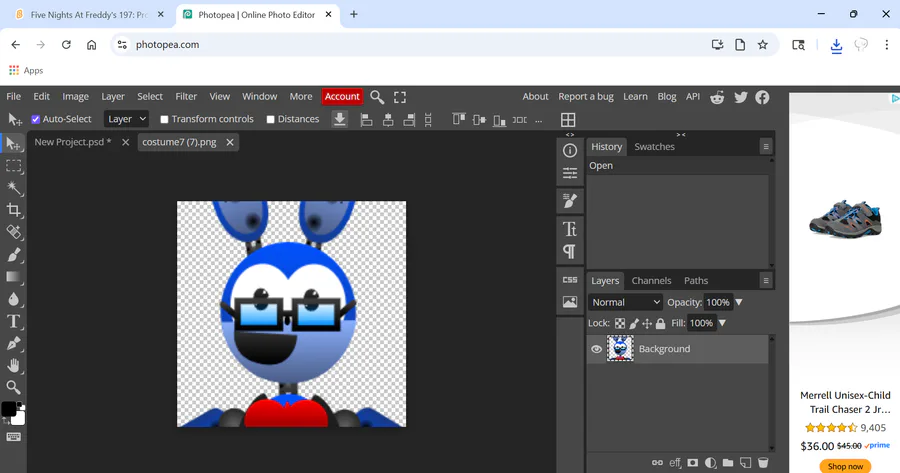The image size is (900, 473).
Task: Open the Properties sliders panel icon
Action: pos(570,173)
